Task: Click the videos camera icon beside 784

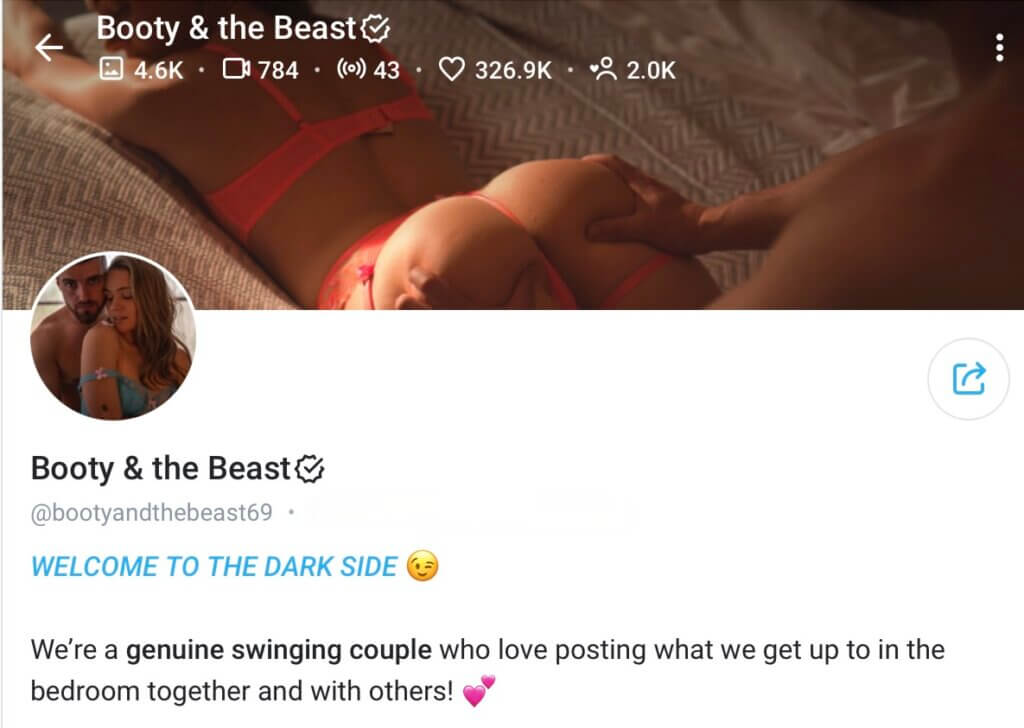Action: [x=236, y=69]
